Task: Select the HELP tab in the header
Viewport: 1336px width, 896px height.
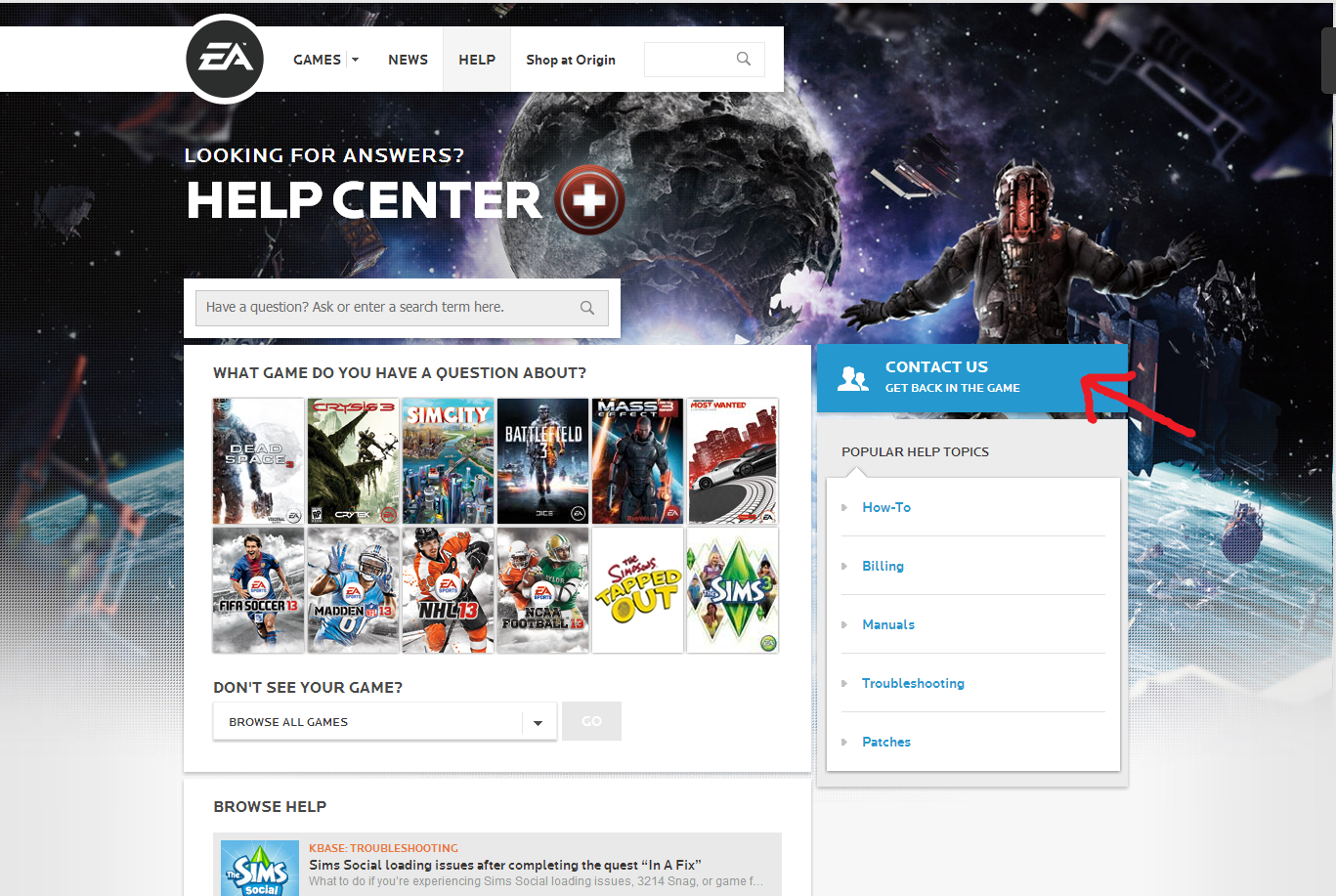Action: click(x=477, y=60)
